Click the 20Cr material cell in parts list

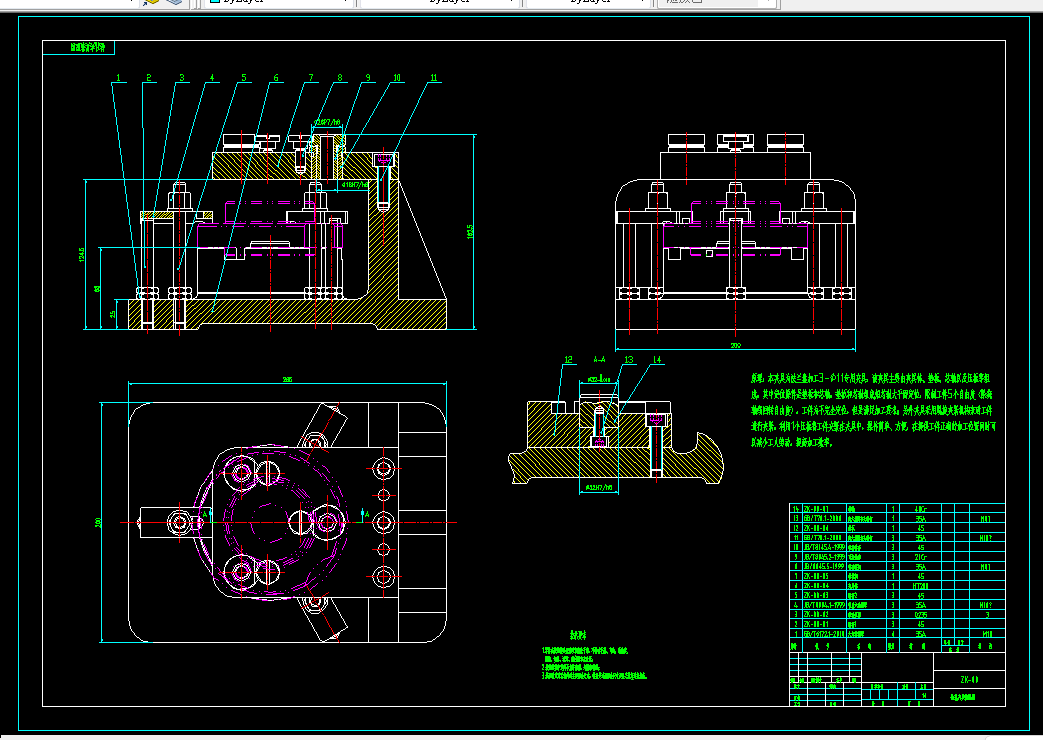(921, 557)
